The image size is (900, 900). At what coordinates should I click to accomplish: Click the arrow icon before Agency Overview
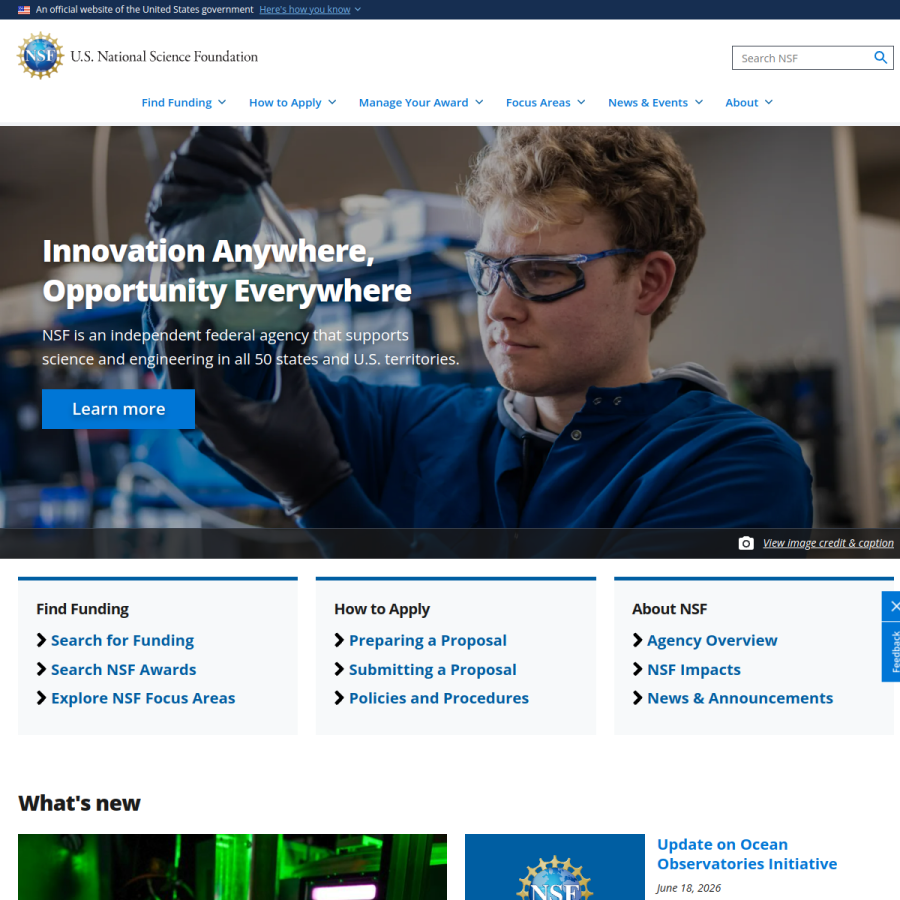pyautogui.click(x=637, y=640)
